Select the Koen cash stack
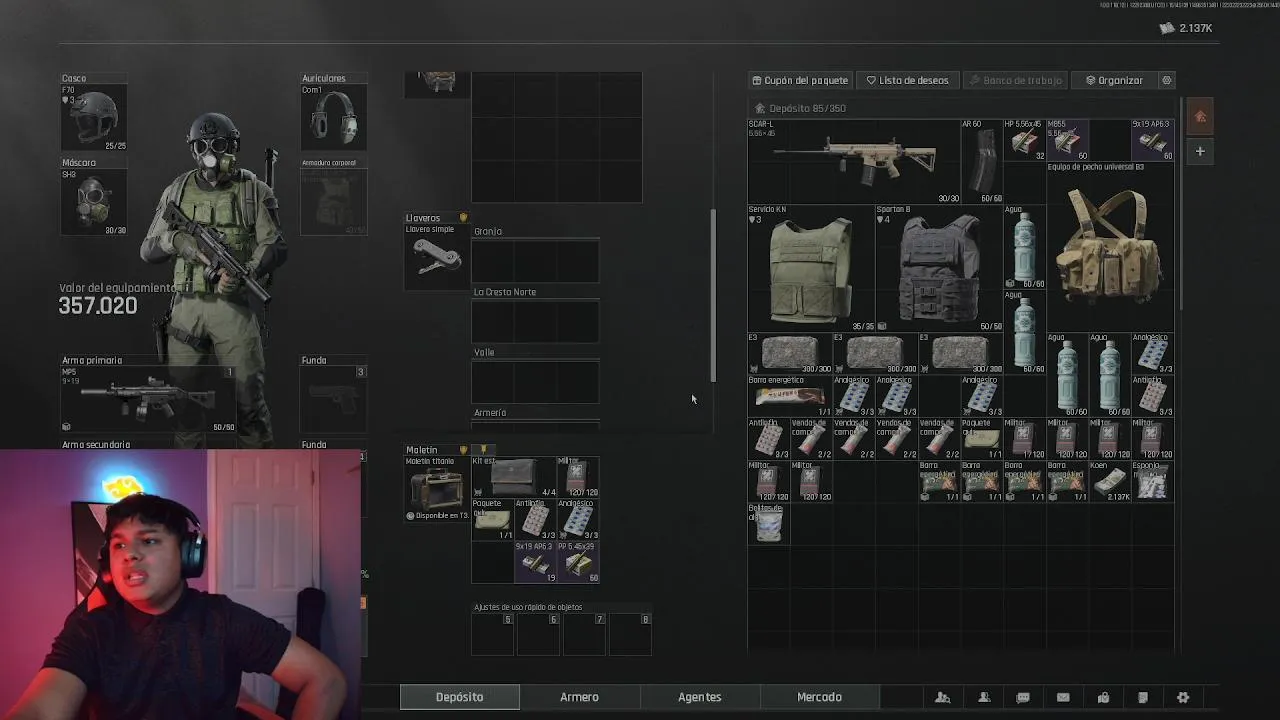The width and height of the screenshot is (1280, 720). pyautogui.click(x=1109, y=481)
